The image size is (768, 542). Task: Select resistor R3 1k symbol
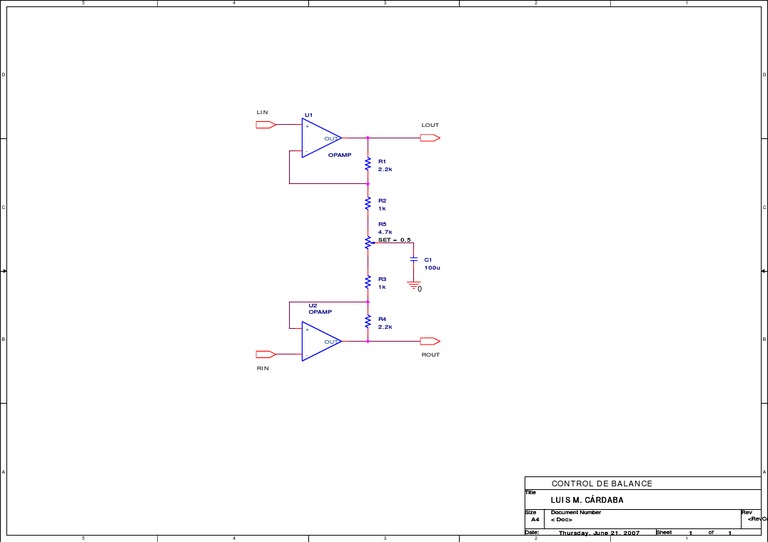368,282
